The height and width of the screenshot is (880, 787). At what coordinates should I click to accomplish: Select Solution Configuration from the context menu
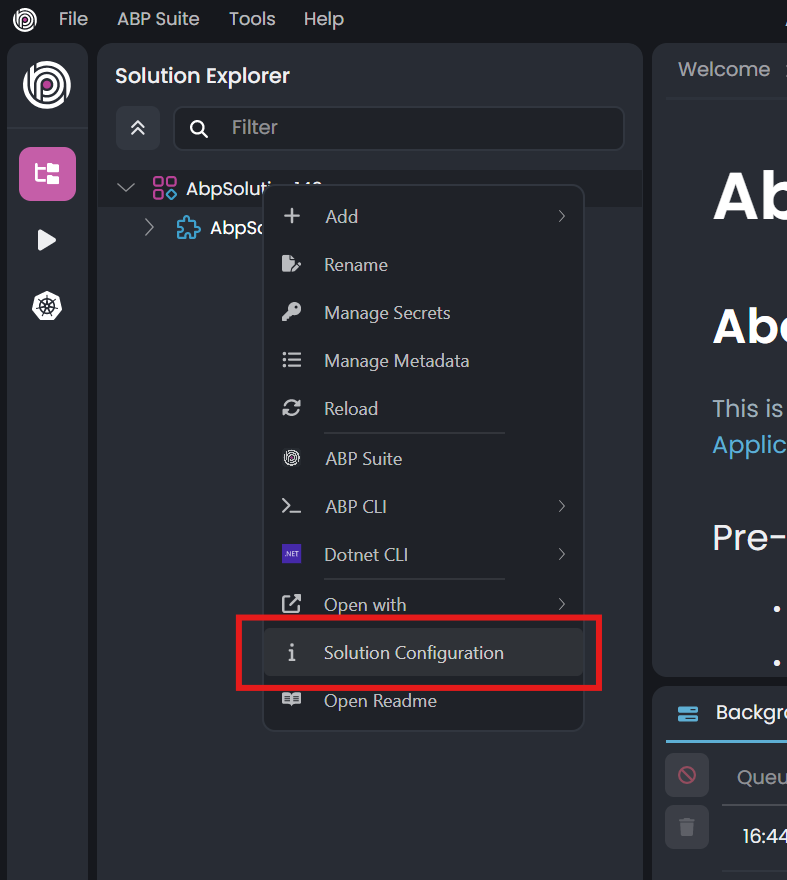pos(413,653)
